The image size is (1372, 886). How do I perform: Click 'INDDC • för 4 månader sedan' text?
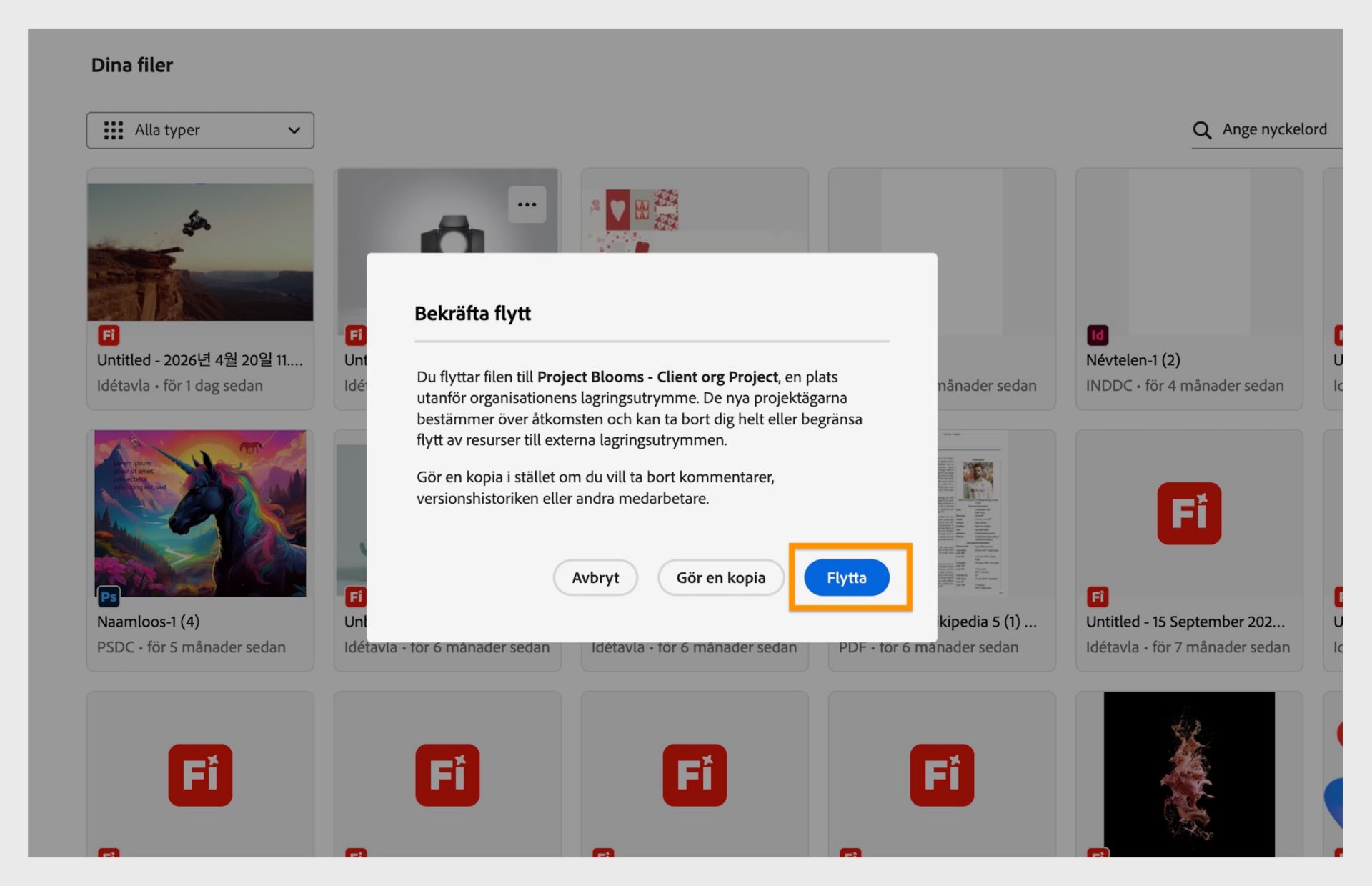[x=1185, y=385]
